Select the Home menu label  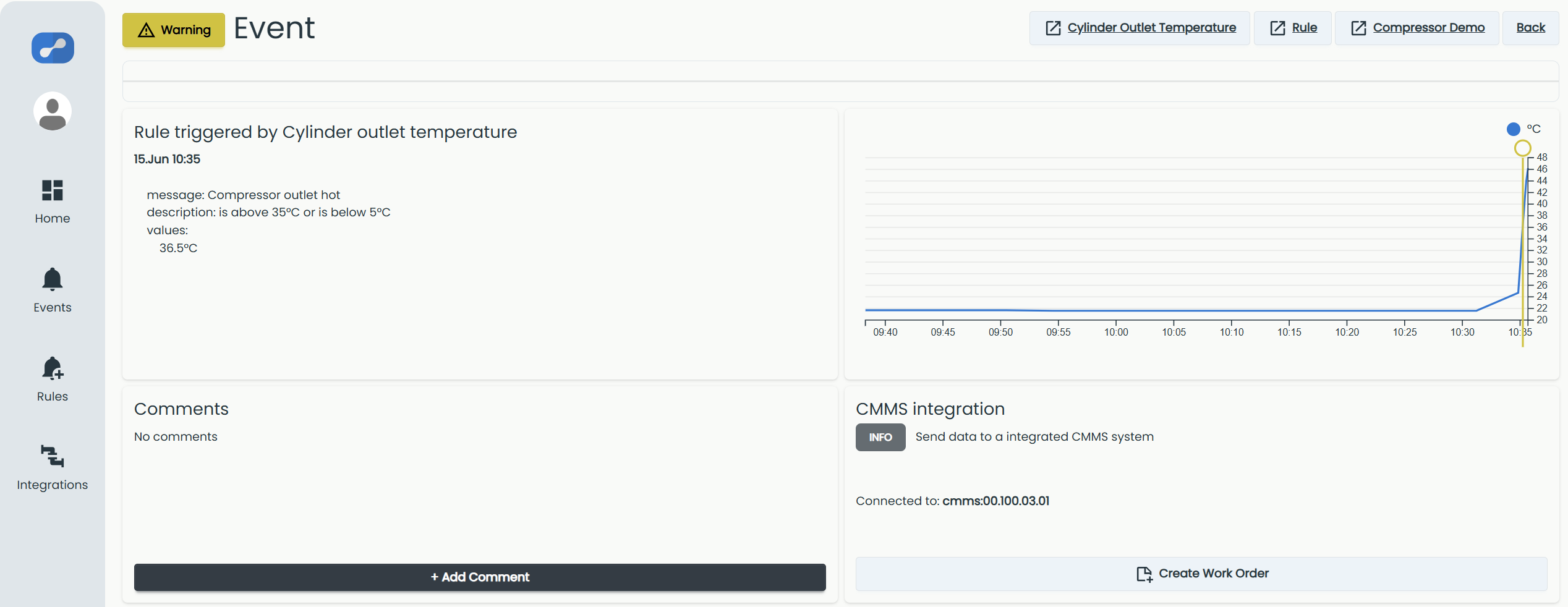tap(53, 219)
